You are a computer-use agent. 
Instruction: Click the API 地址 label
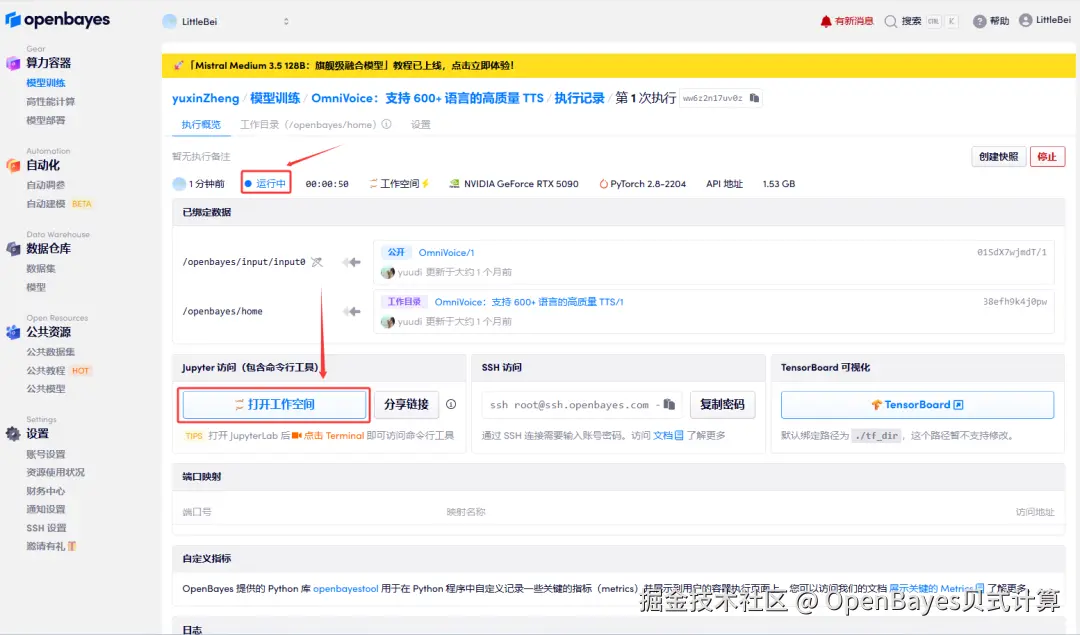pos(724,184)
